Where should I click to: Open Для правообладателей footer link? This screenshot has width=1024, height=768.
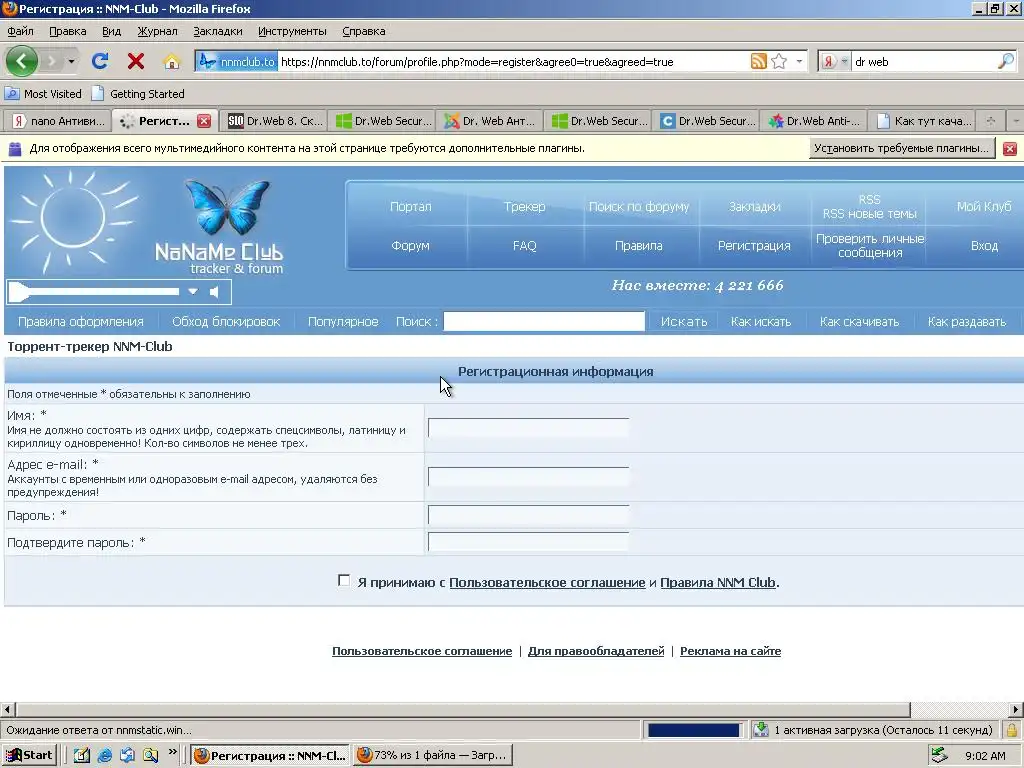click(596, 651)
